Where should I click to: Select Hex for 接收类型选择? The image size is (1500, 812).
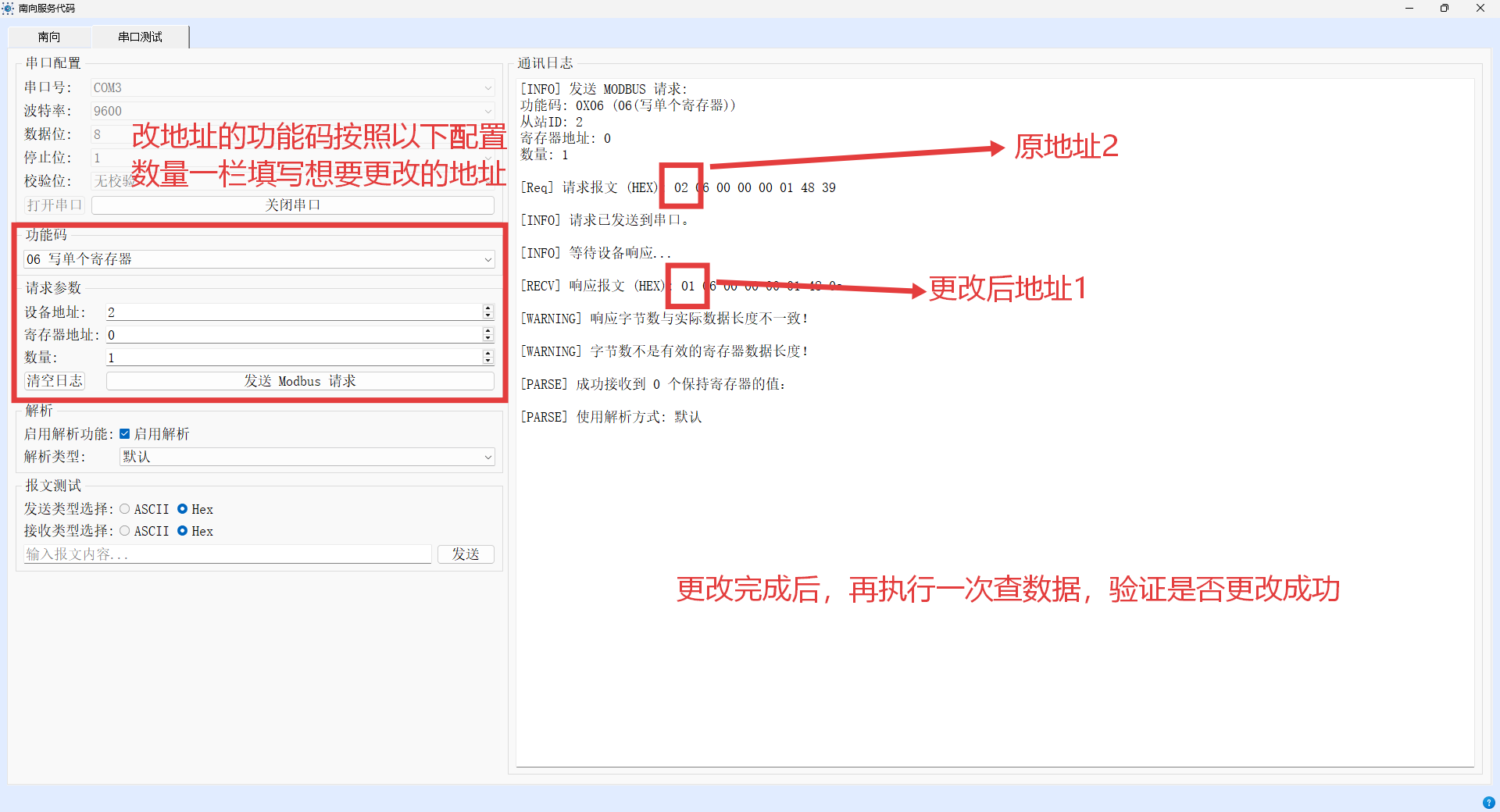[x=183, y=531]
